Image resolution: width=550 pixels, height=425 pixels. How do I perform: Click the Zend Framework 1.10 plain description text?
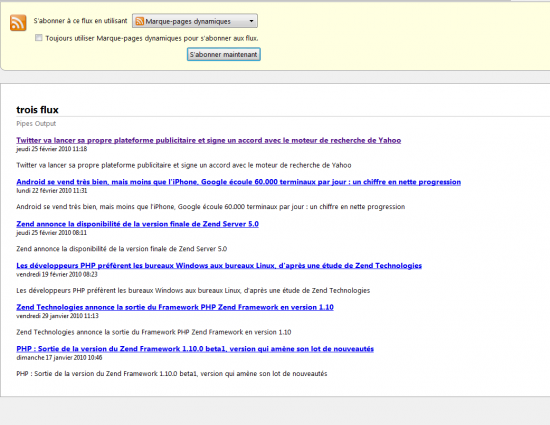(154, 332)
